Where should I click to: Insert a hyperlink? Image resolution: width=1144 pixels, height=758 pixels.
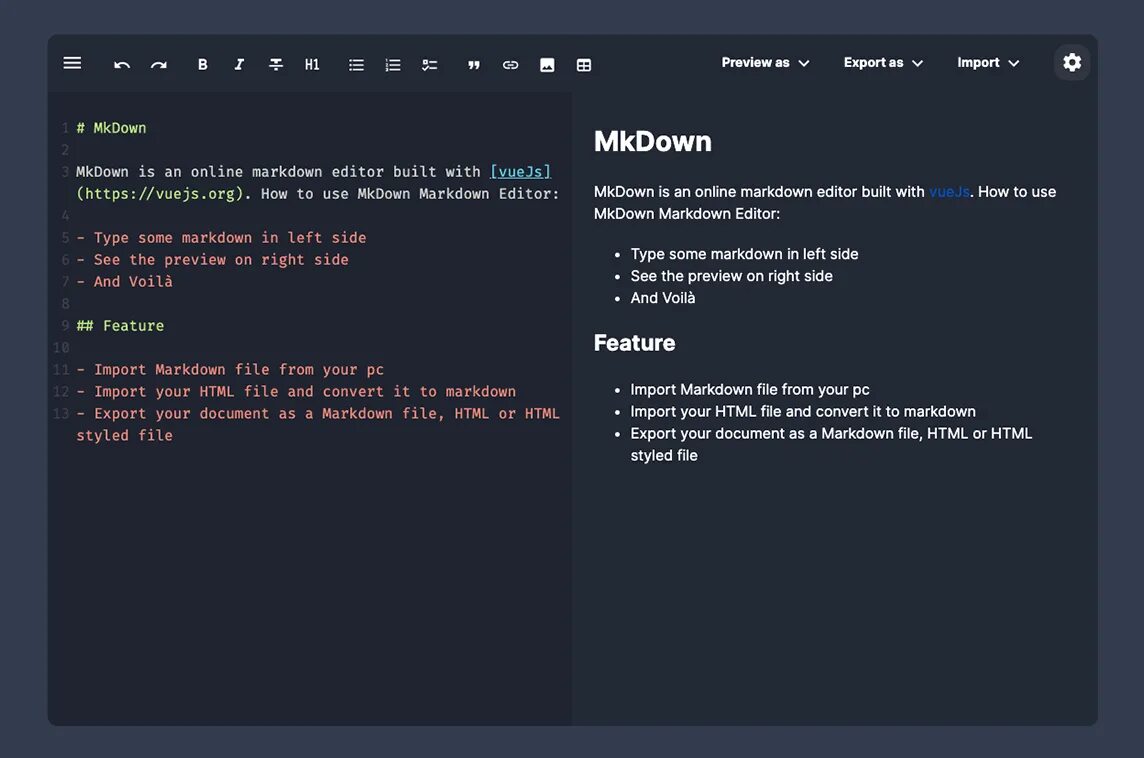point(511,65)
